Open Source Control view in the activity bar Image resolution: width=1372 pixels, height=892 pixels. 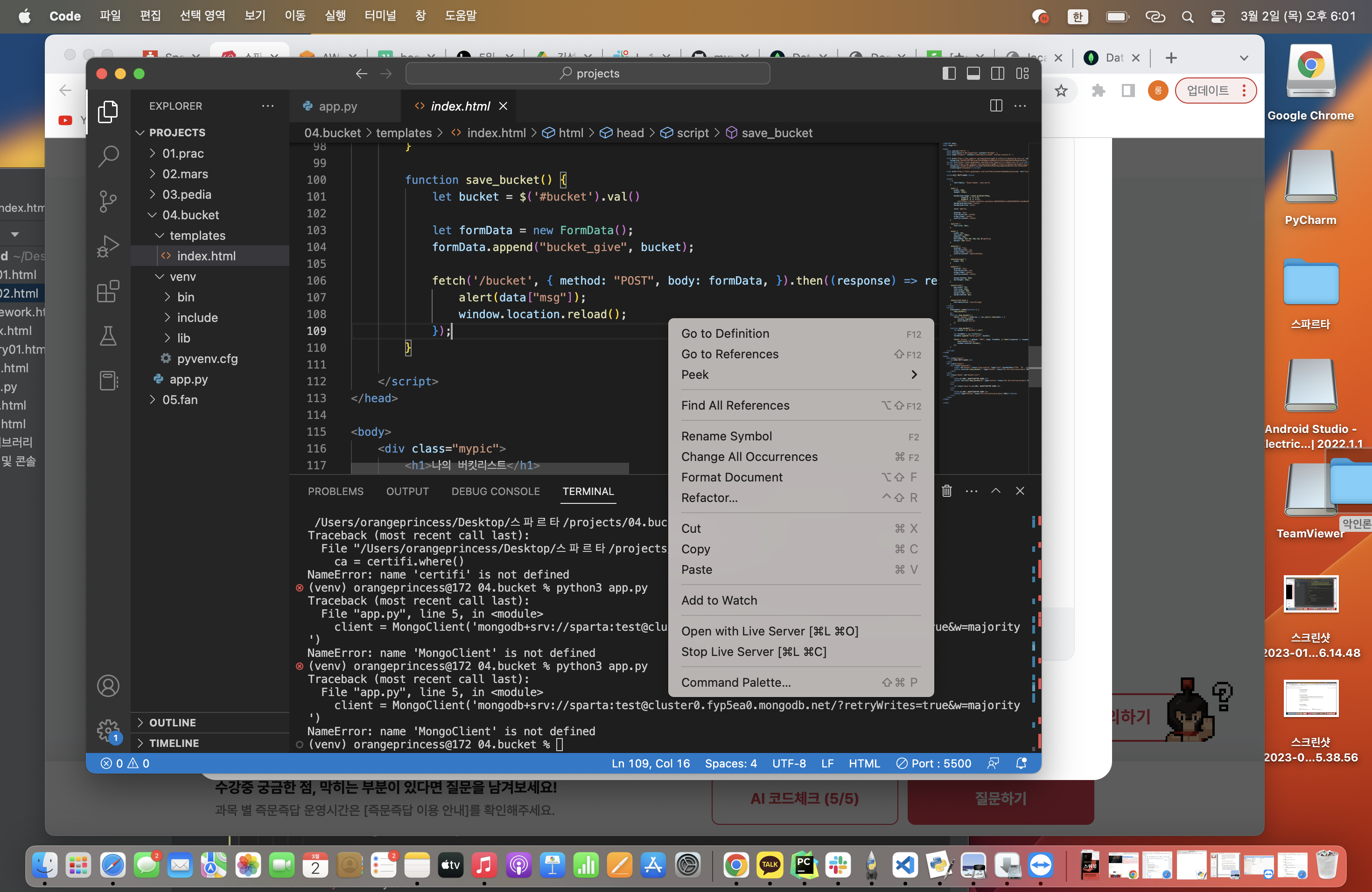[108, 201]
